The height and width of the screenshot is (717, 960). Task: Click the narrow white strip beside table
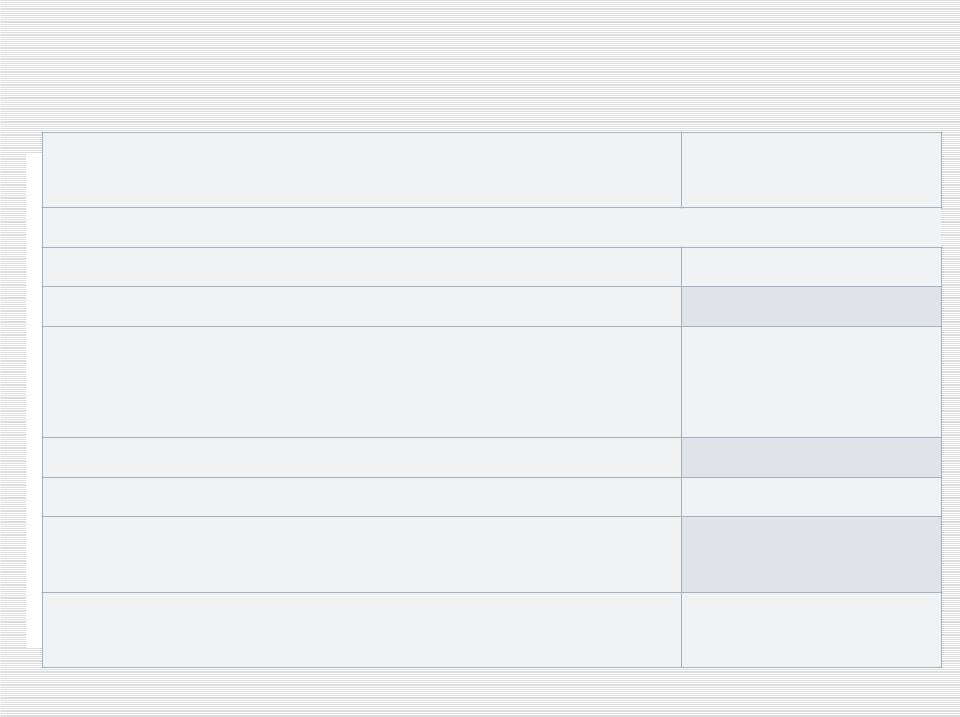[x=34, y=400]
